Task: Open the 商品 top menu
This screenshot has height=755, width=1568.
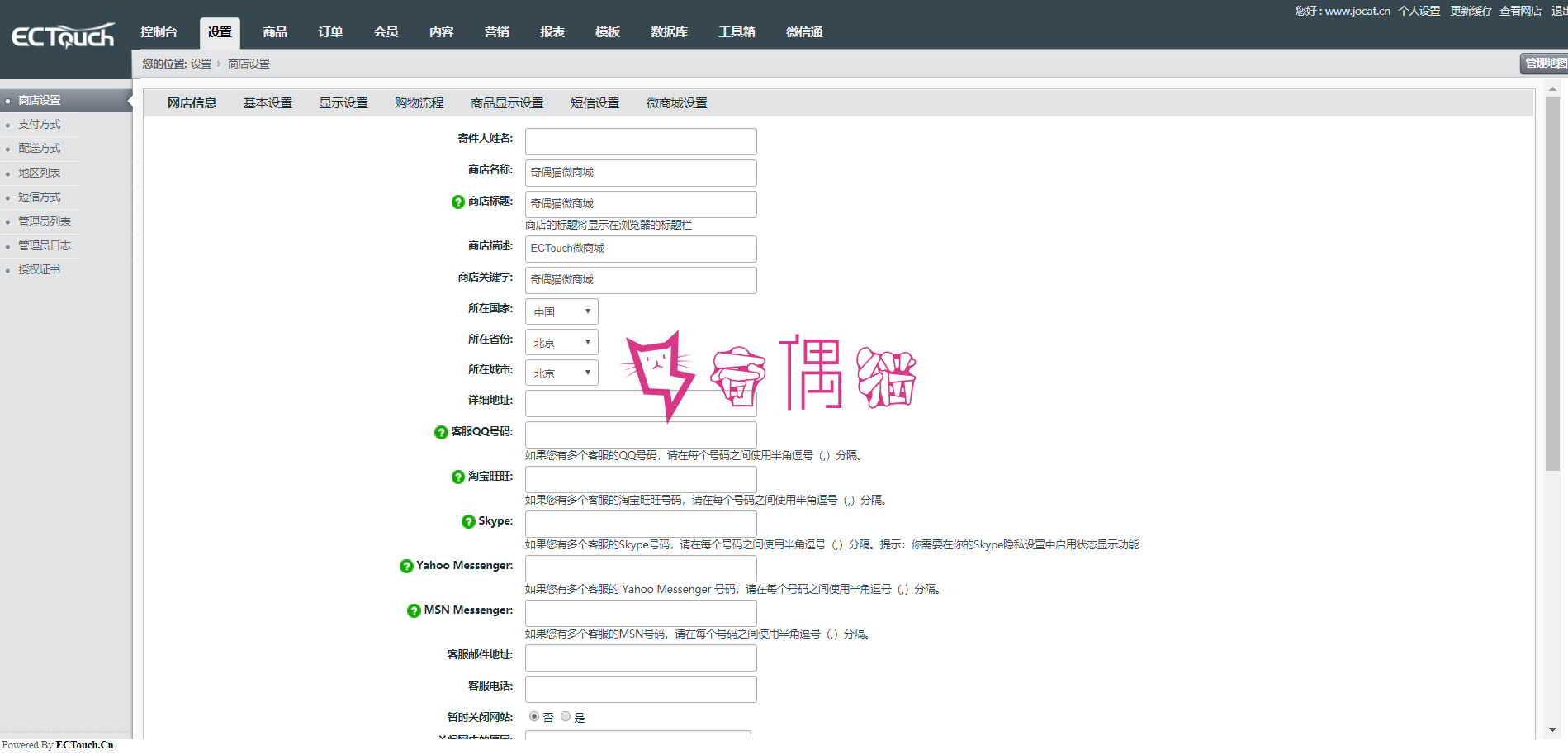Action: pyautogui.click(x=275, y=32)
